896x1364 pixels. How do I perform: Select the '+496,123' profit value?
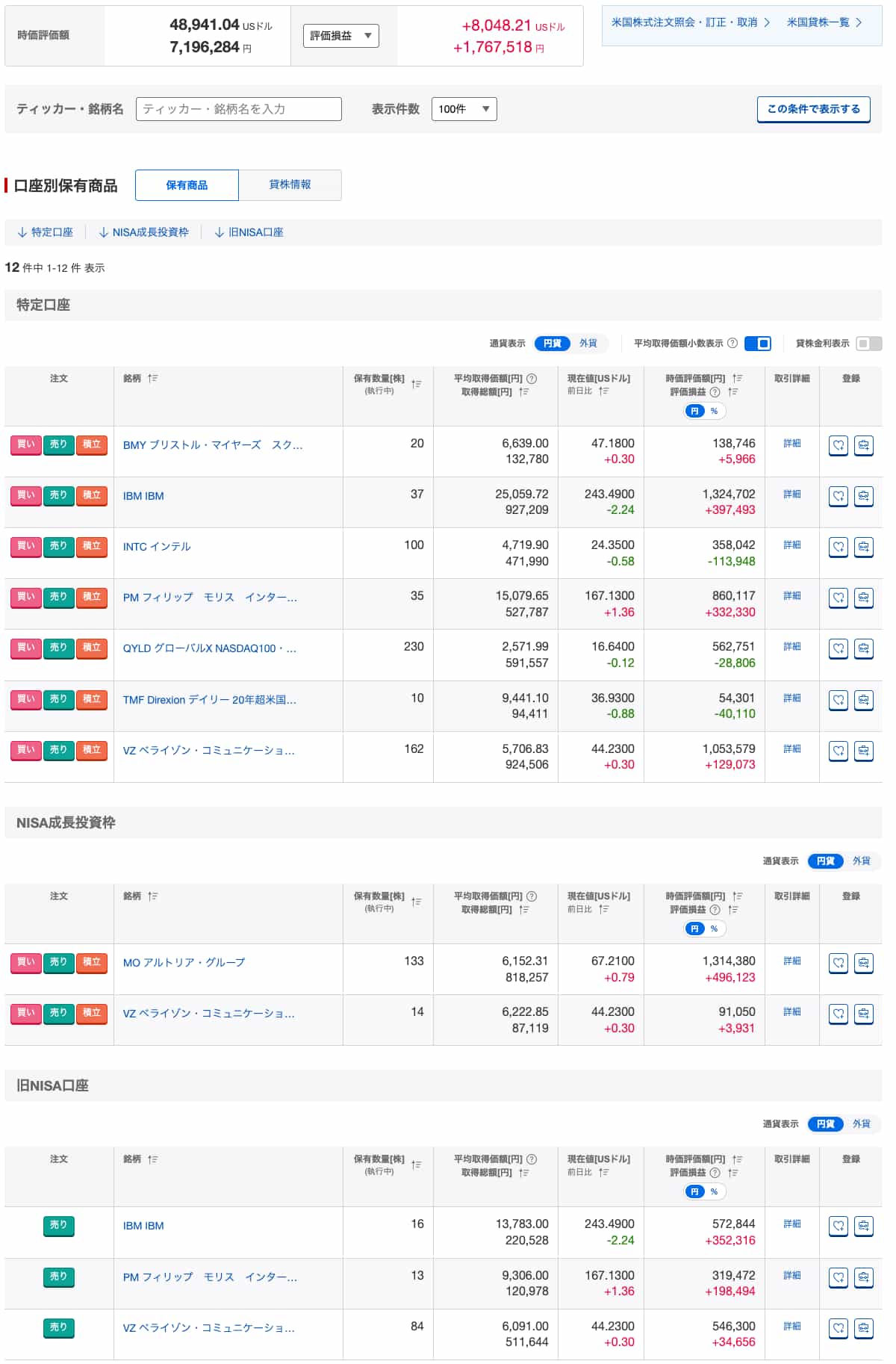click(729, 978)
